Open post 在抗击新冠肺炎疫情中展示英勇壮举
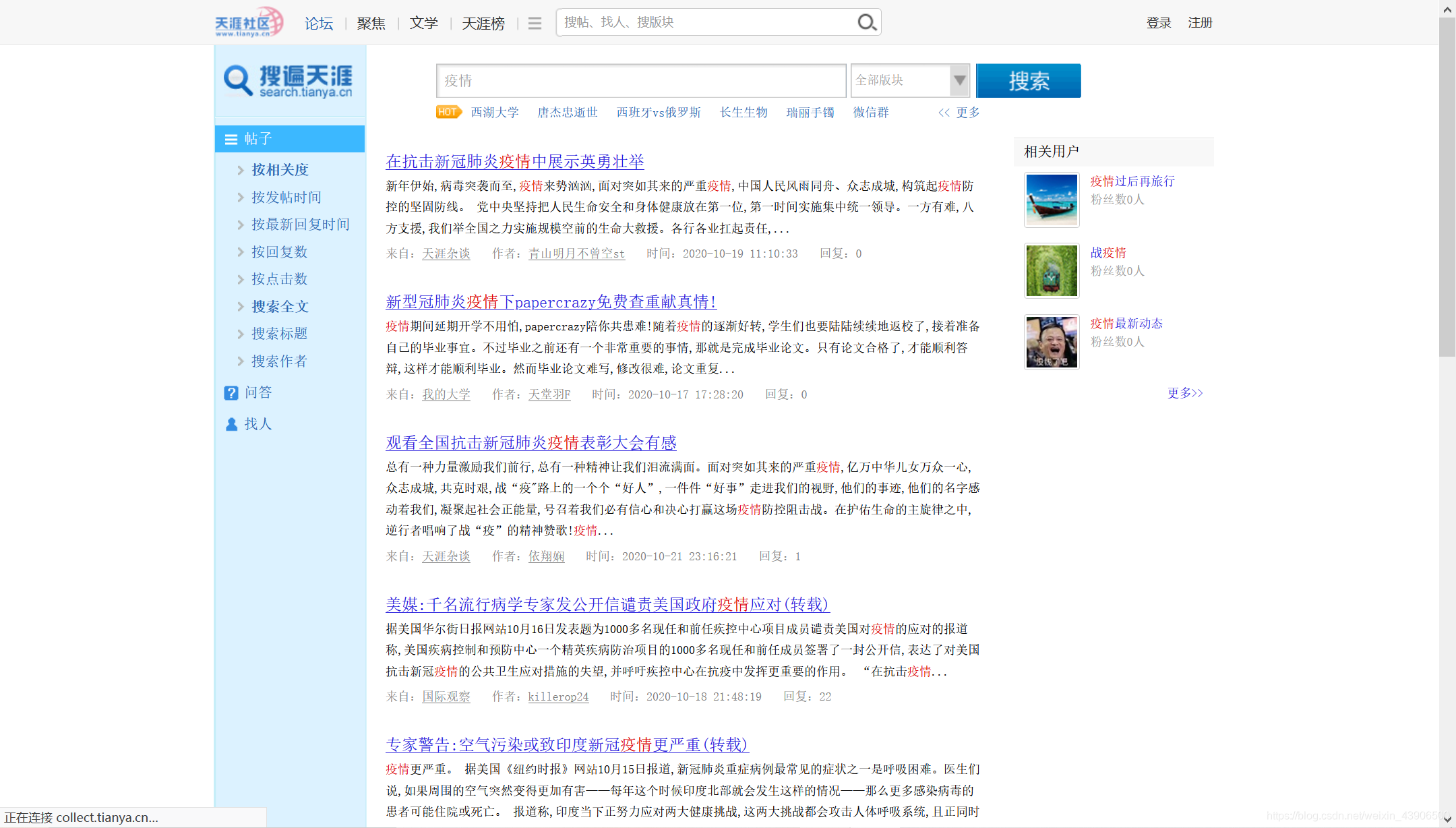The image size is (1456, 828). 514,162
